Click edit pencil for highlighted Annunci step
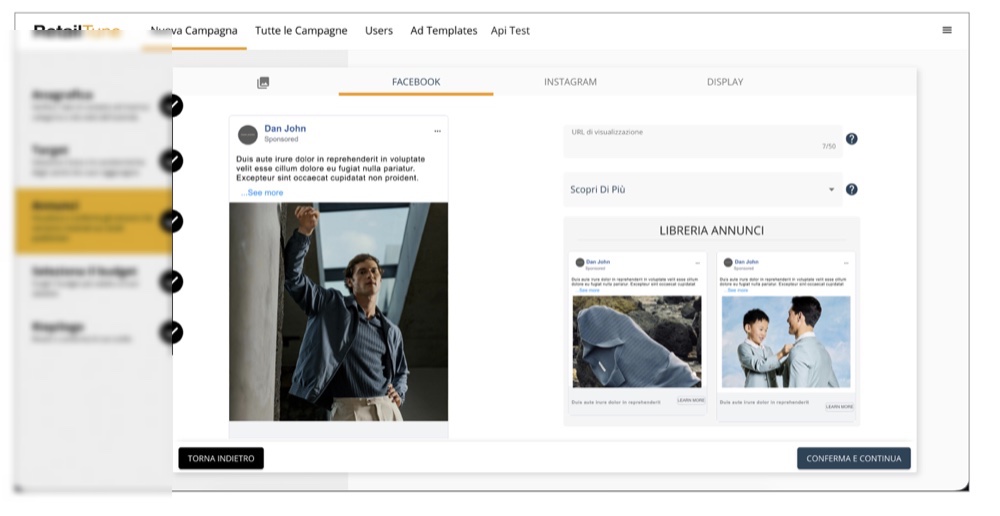 click(x=172, y=221)
